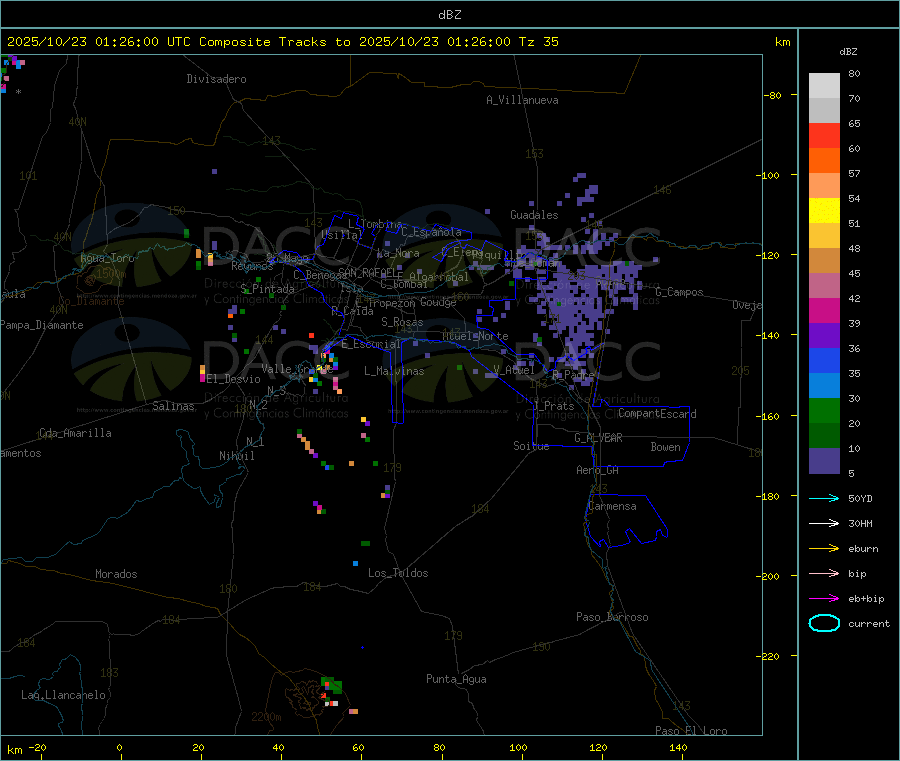Image resolution: width=900 pixels, height=761 pixels.
Task: Click the Soitue location label
Action: click(531, 446)
